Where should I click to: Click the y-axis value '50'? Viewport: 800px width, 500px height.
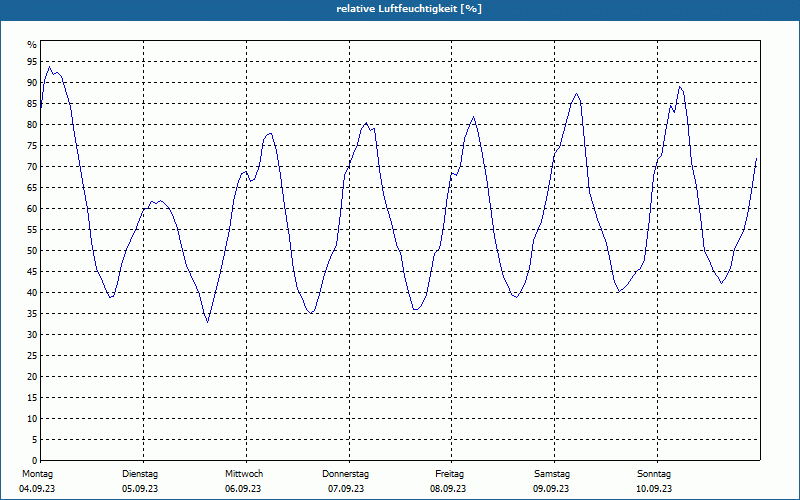pyautogui.click(x=32, y=251)
